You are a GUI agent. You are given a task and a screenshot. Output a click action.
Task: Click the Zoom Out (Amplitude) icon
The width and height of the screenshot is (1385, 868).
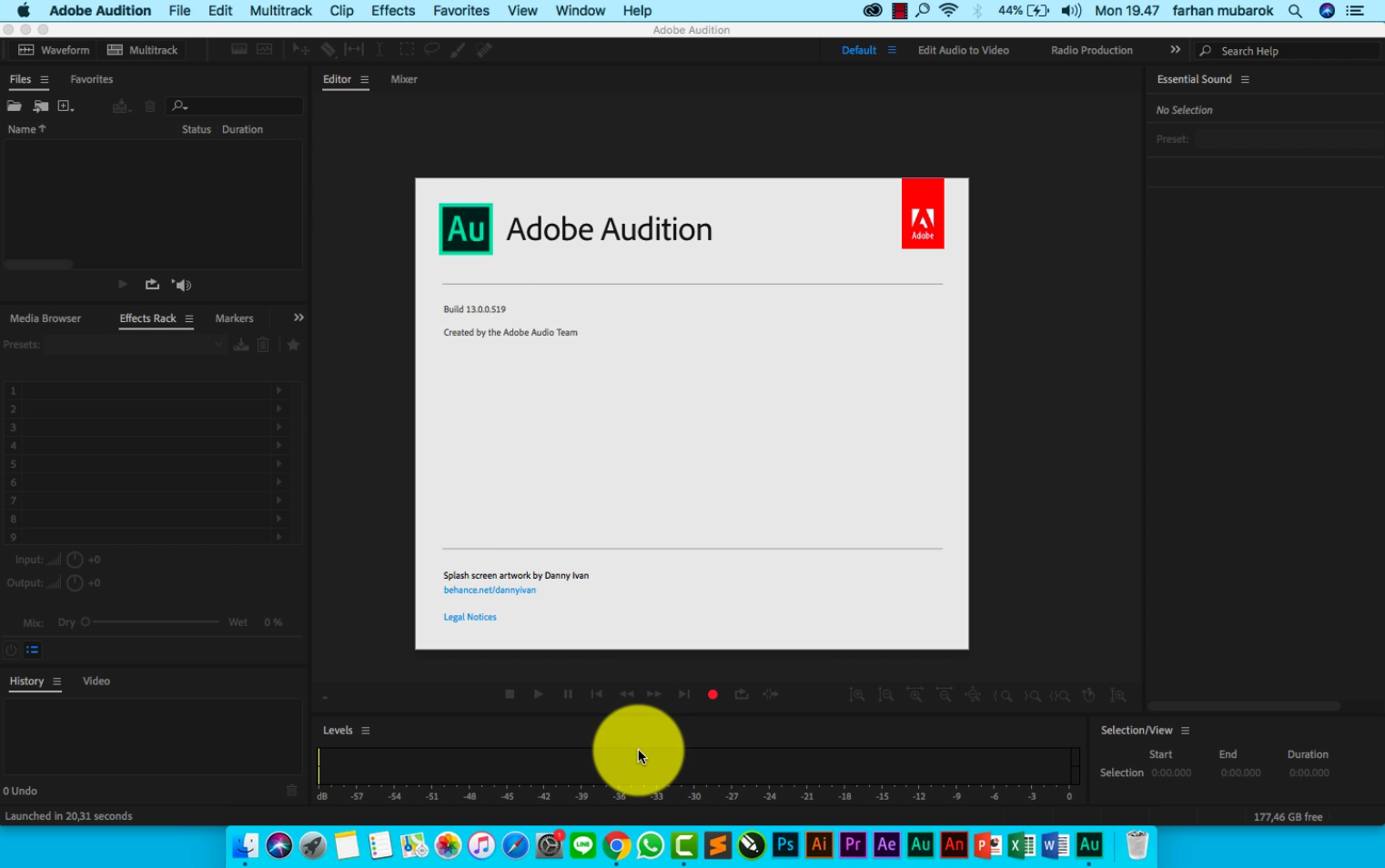coord(886,695)
